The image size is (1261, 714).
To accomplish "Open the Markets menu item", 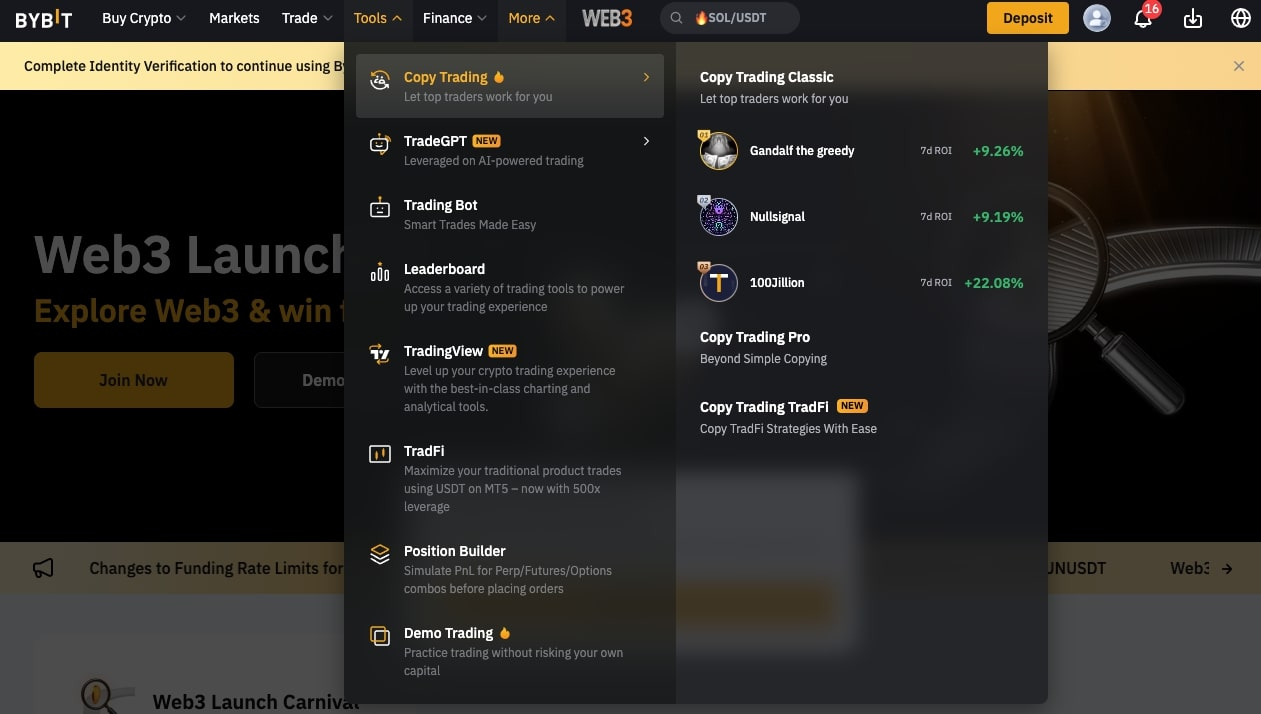I will point(234,18).
